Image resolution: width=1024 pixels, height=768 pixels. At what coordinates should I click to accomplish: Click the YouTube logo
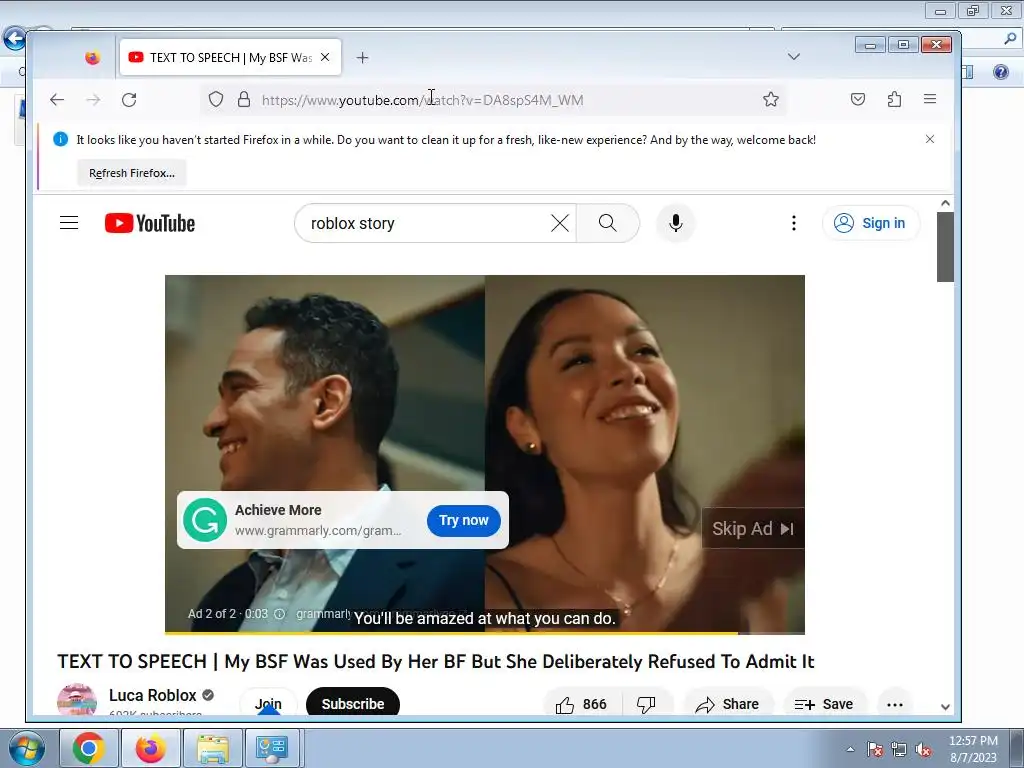(150, 223)
